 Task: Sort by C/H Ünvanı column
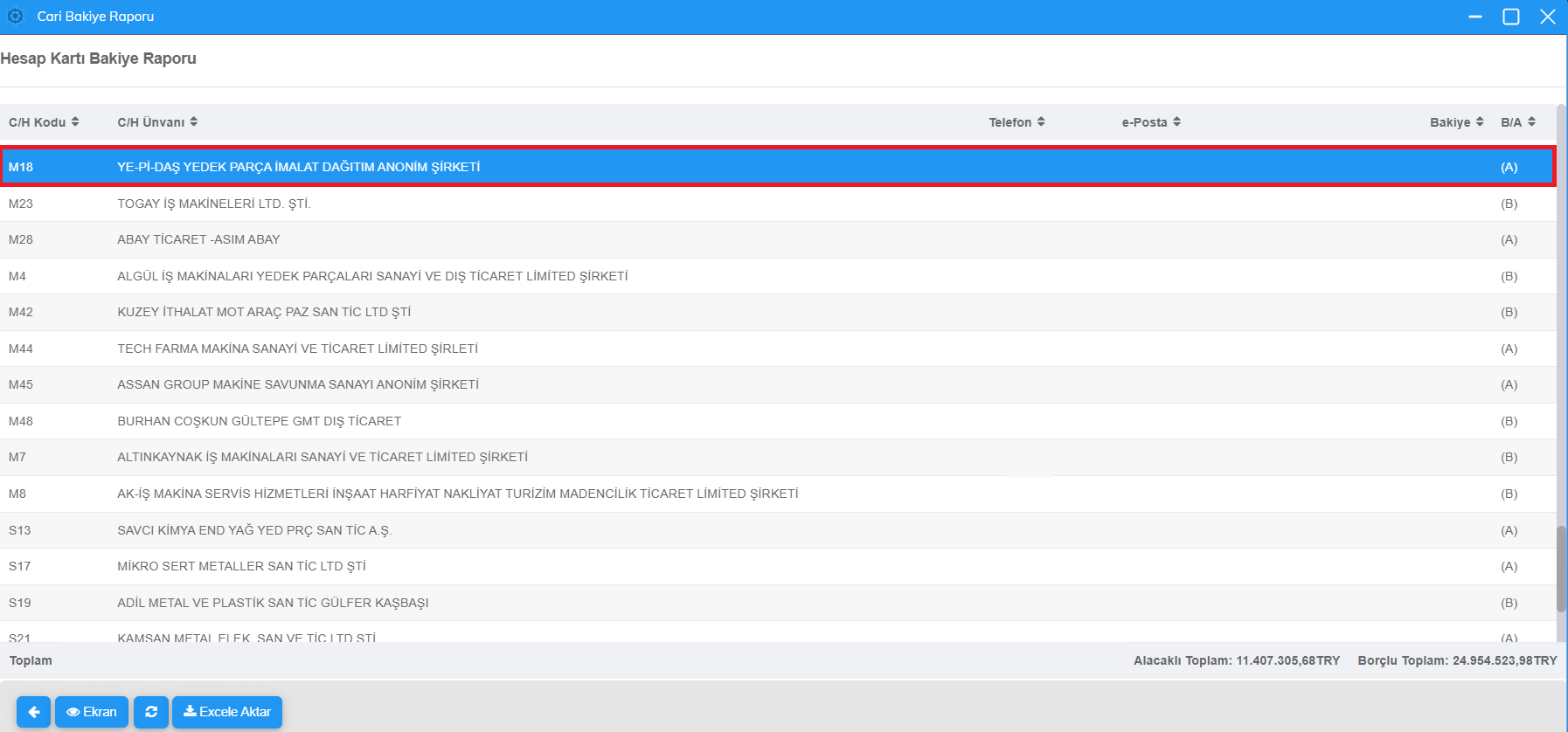click(x=157, y=122)
